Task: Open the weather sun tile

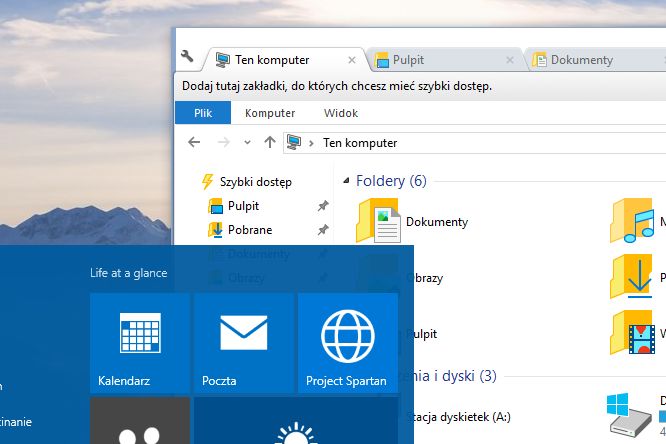Action: click(x=296, y=421)
